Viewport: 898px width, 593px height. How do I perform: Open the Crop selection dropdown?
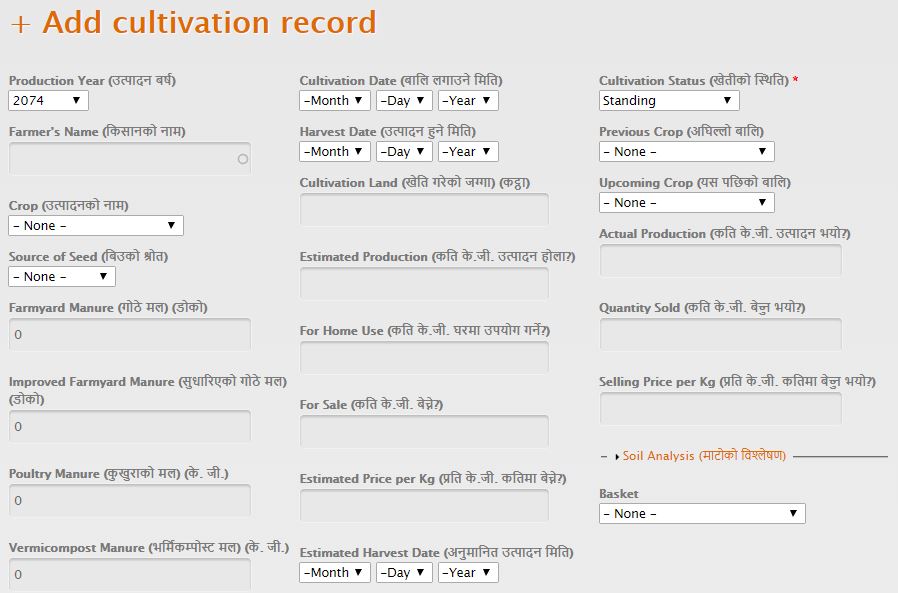[x=96, y=226]
